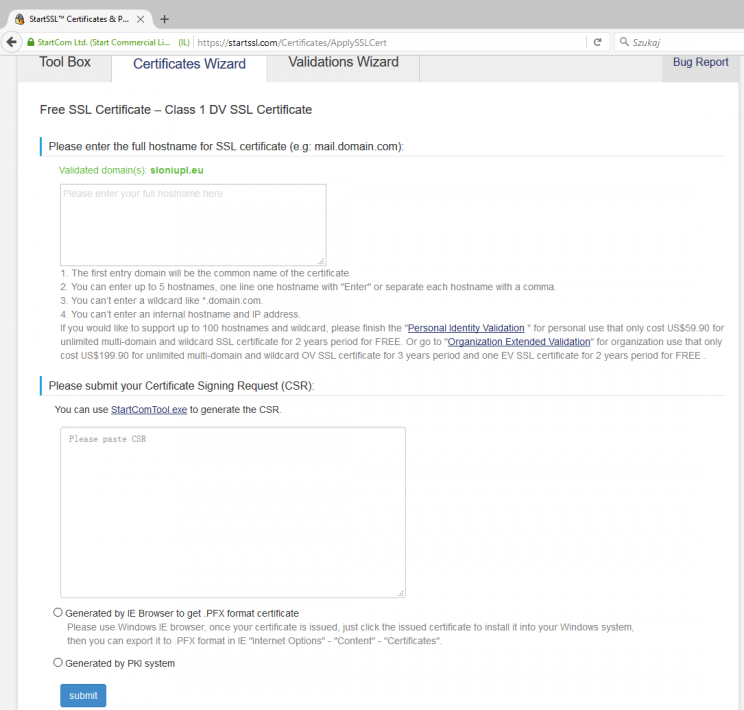This screenshot has width=744, height=710.
Task: Click the magnifier icon in the Szukaj box
Action: click(x=624, y=42)
